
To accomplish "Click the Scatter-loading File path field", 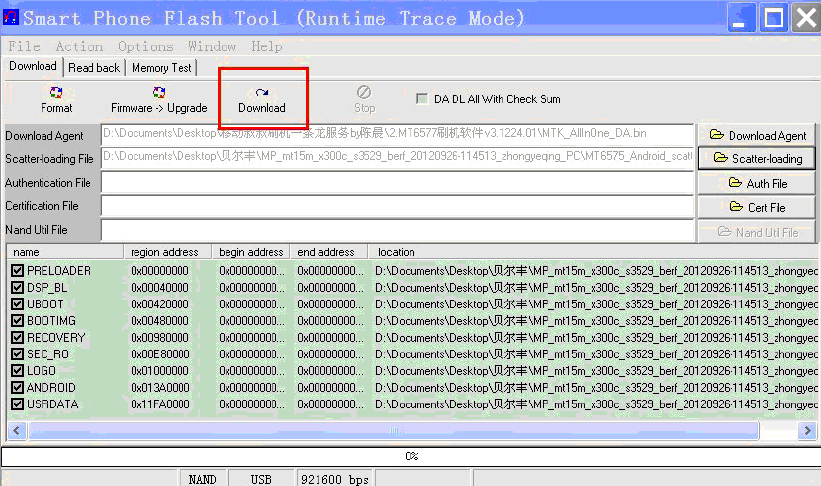I will click(397, 158).
